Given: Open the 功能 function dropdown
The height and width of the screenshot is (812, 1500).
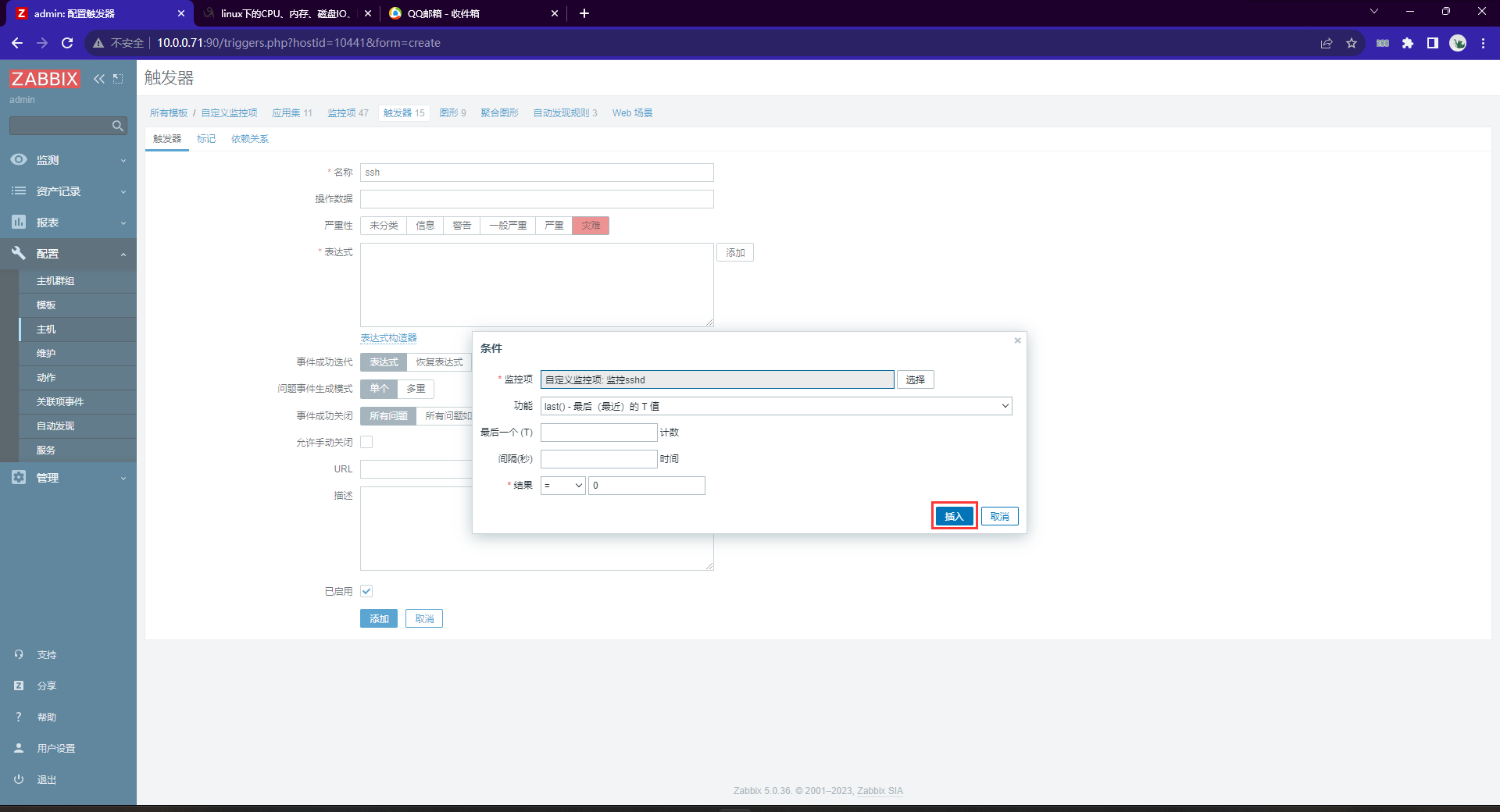Looking at the screenshot, I should point(776,406).
